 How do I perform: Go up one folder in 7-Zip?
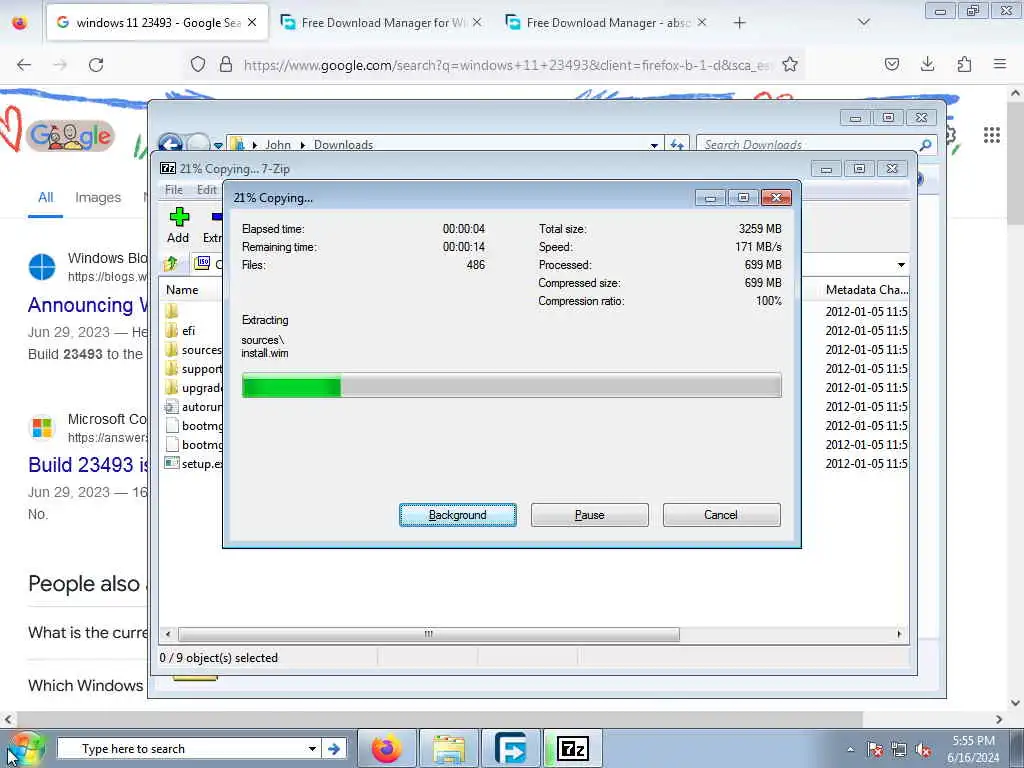172,264
